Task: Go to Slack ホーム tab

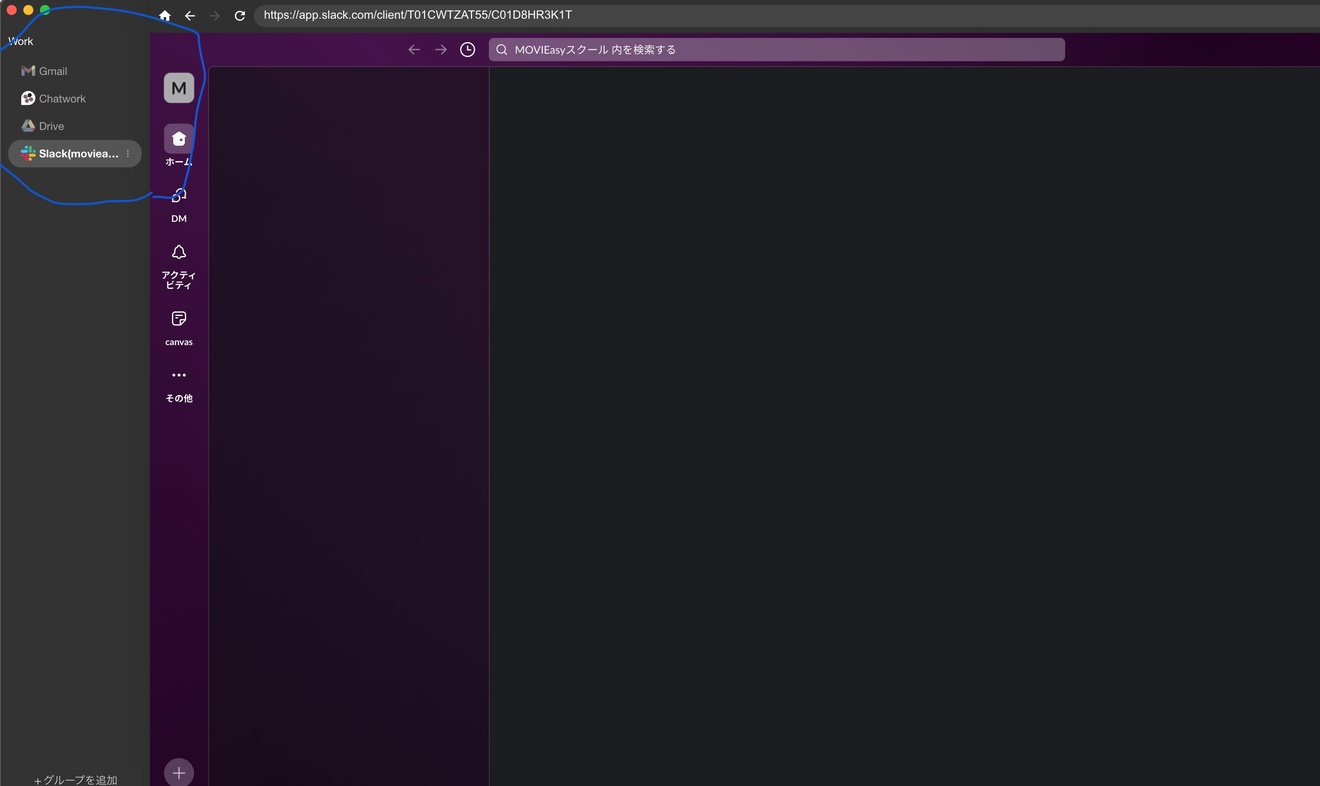Action: [179, 145]
